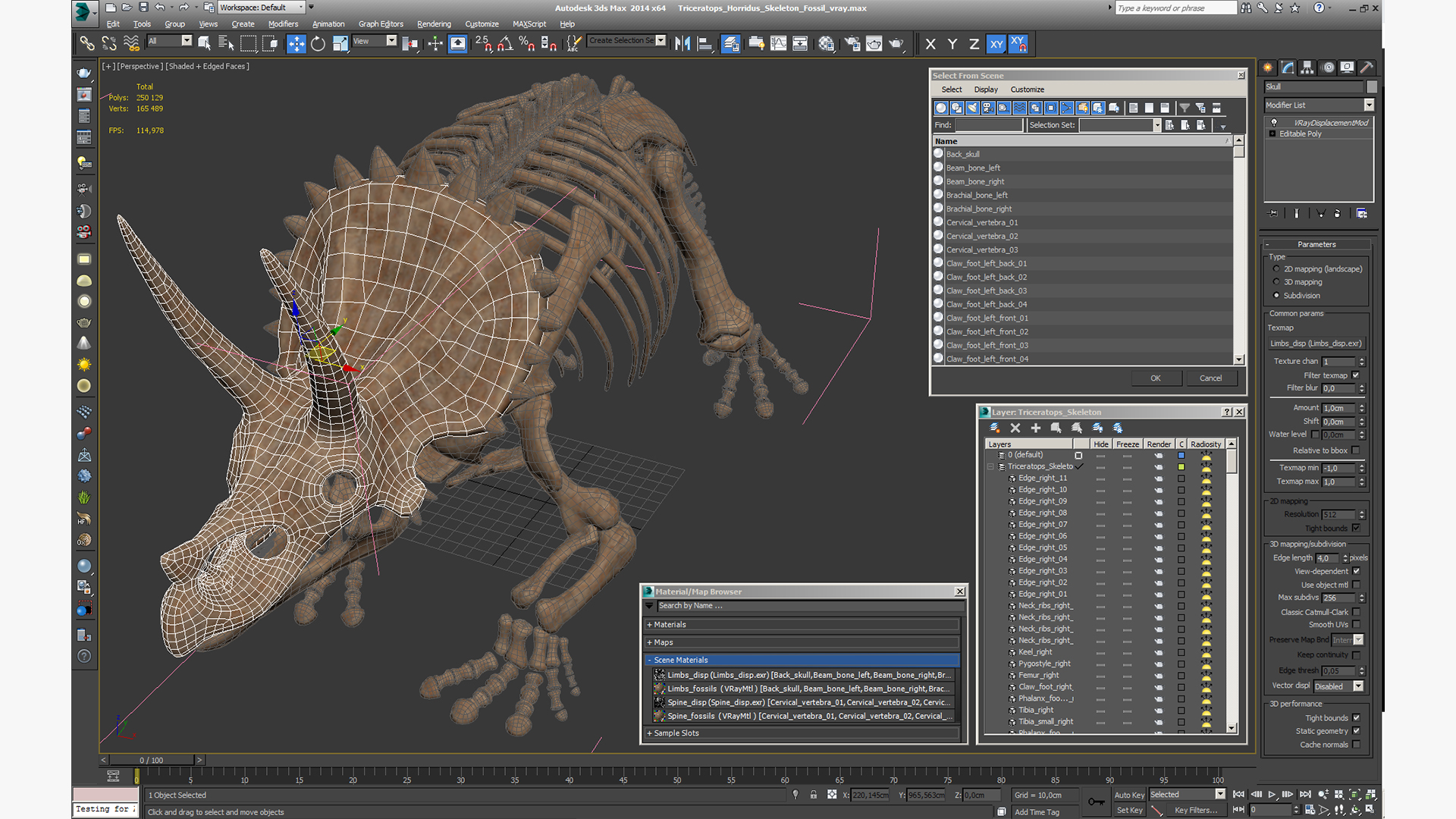The image size is (1456, 819).
Task: Click Pin Stack icon below modifier stack
Action: point(1272,214)
